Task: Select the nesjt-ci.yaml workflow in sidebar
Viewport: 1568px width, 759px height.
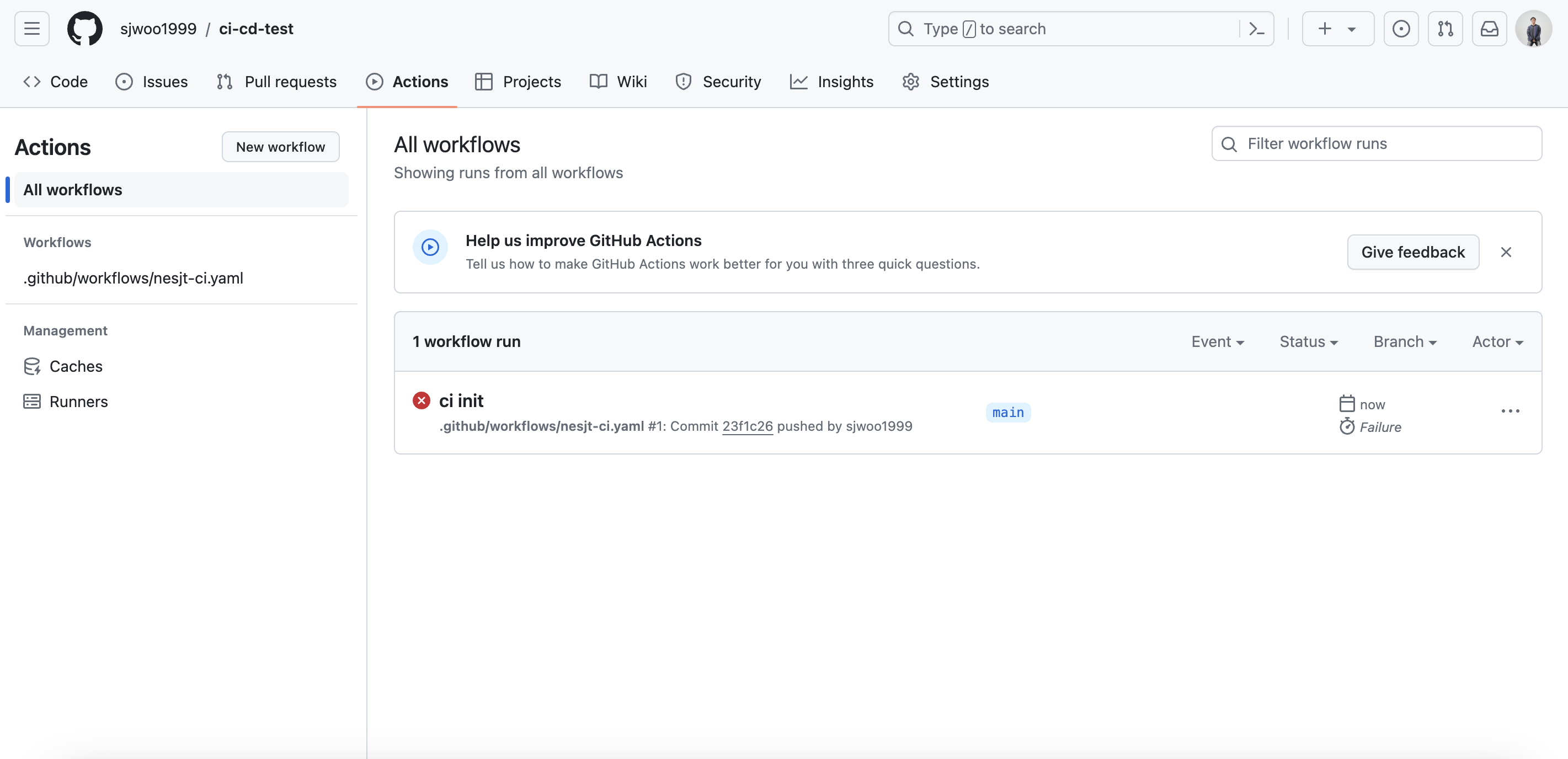Action: pos(134,278)
